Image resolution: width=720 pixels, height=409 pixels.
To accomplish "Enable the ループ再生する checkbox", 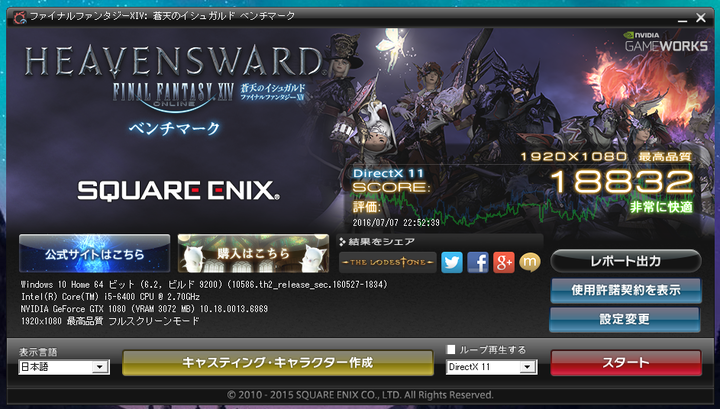I will coord(451,350).
